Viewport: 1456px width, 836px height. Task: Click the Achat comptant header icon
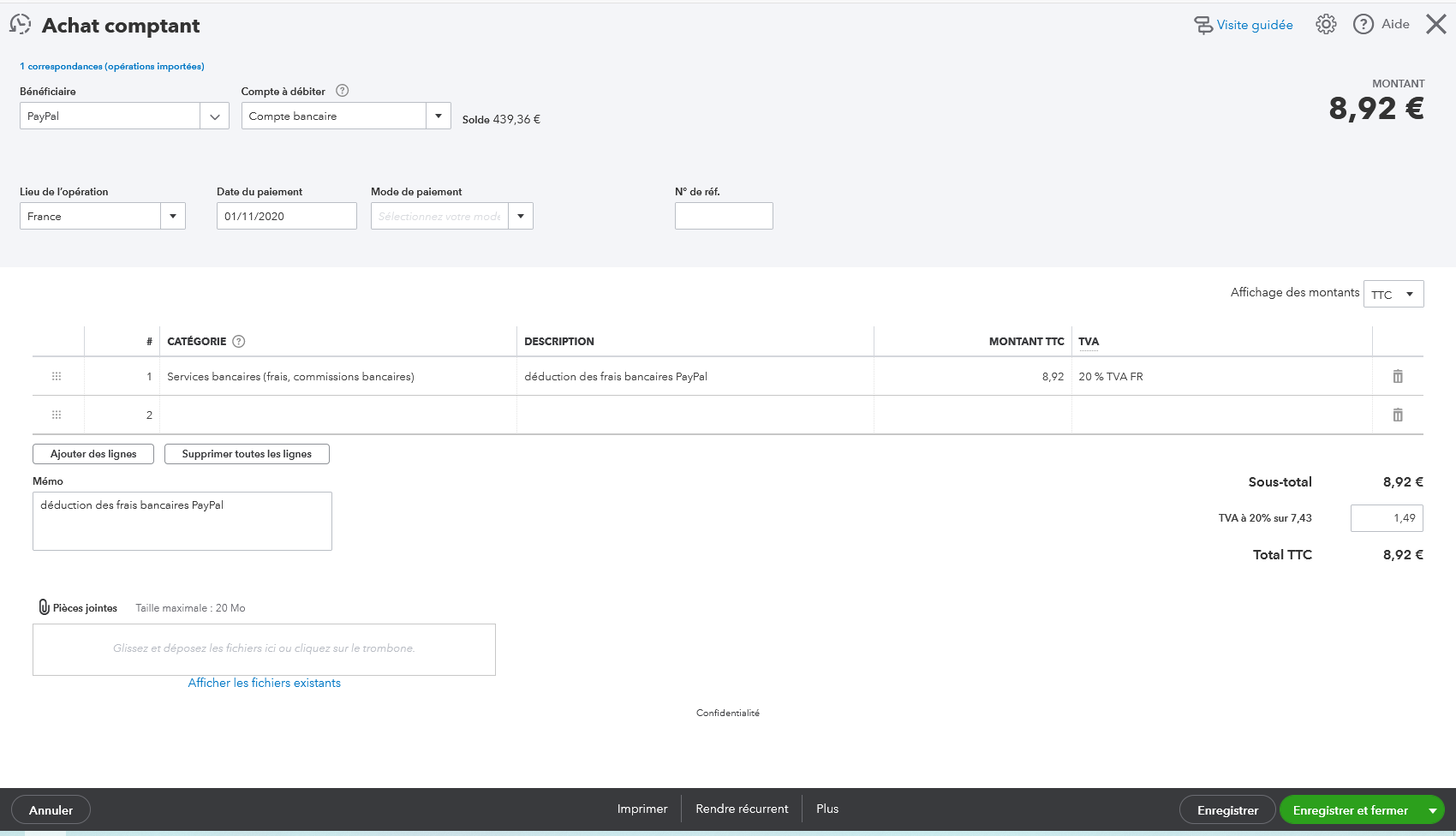coord(20,24)
